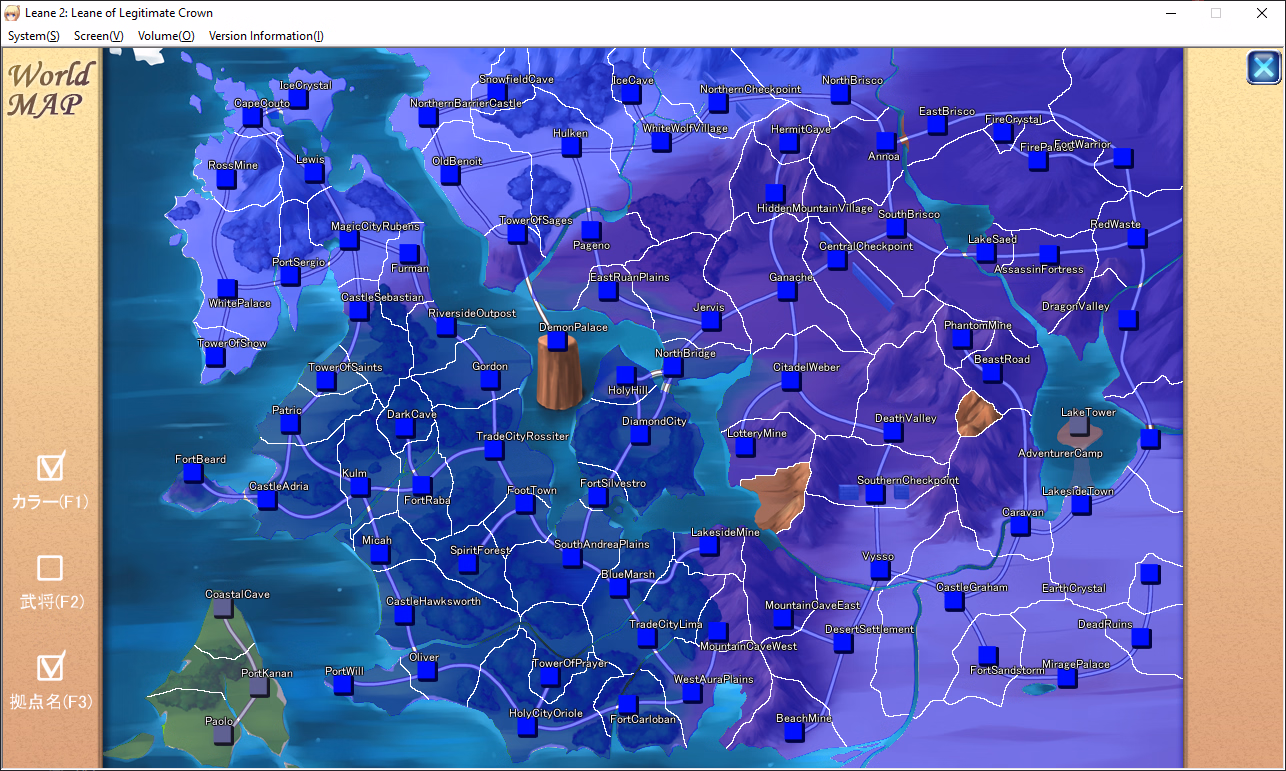Close the world map with blue X
The image size is (1286, 771).
pos(1264,67)
